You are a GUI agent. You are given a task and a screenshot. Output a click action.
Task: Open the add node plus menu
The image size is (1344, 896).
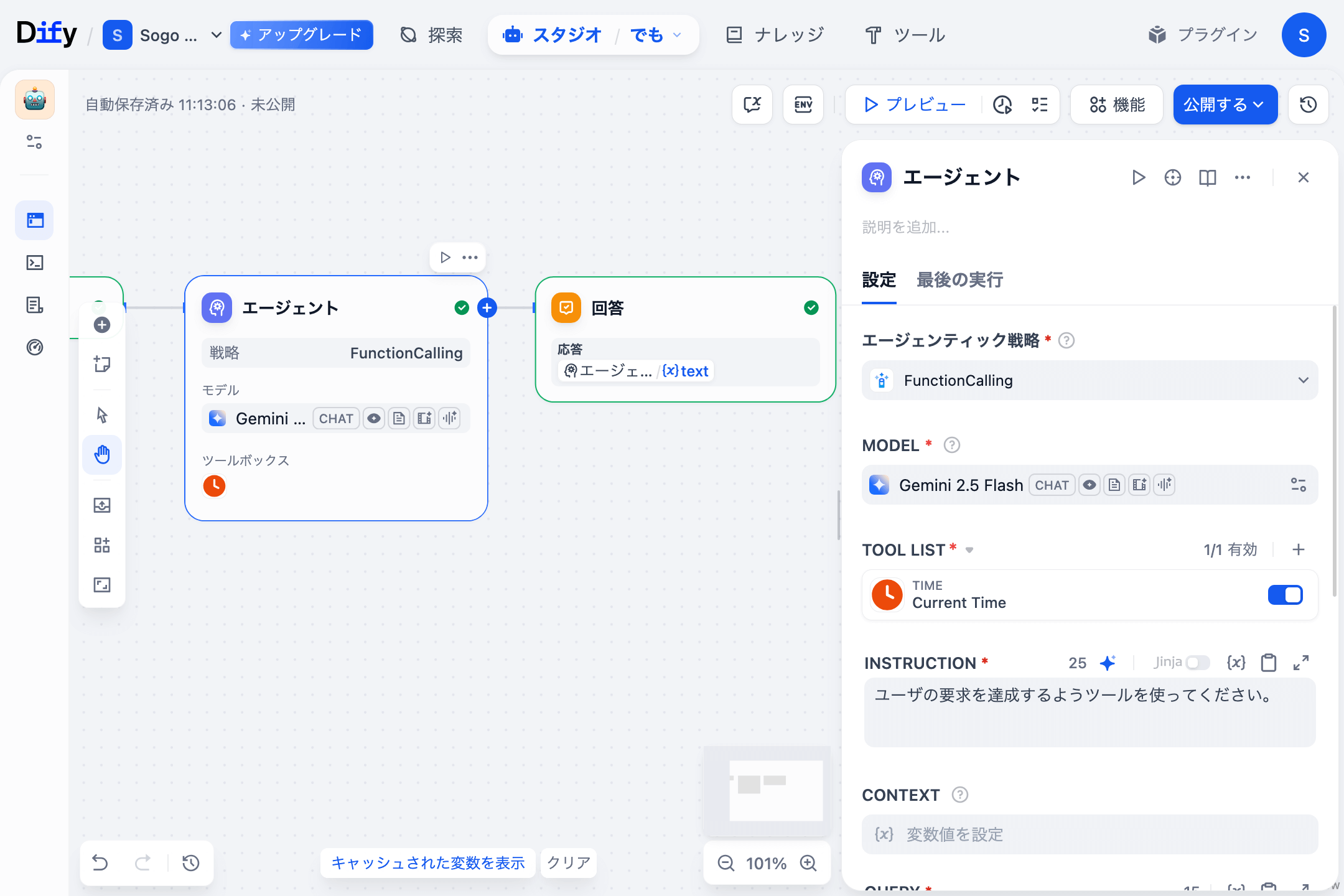point(101,324)
